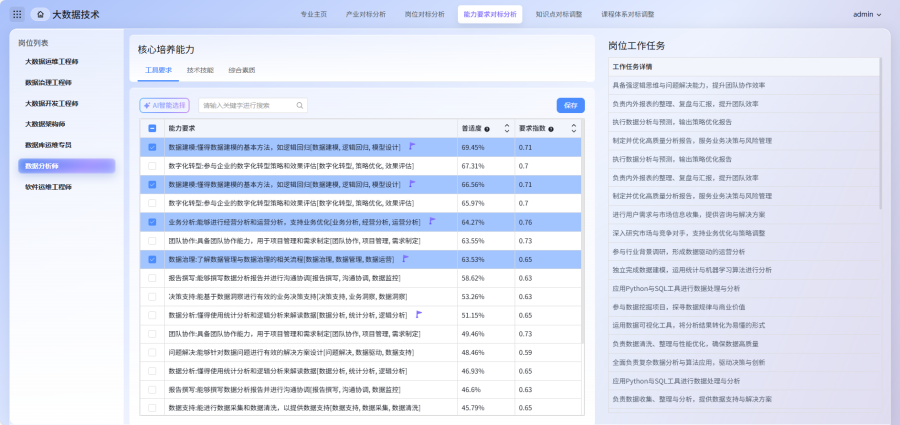
Task: Click the flag icon on the 69.45% row
Action: click(411, 147)
